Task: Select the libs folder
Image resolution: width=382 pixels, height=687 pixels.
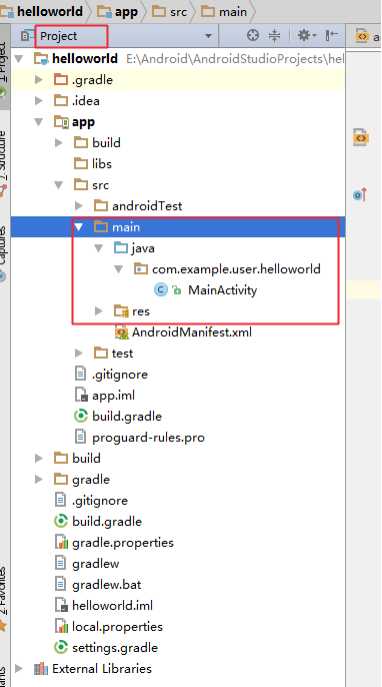Action: [102, 164]
